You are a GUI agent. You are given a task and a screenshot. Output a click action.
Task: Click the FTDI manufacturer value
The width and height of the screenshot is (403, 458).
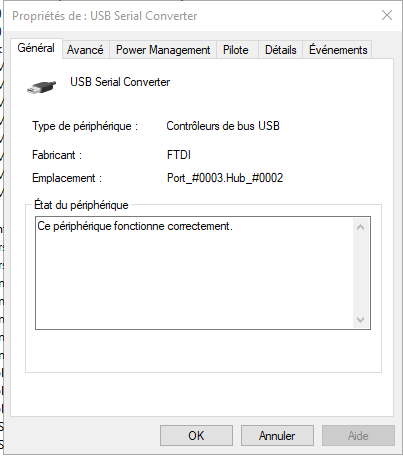179,155
